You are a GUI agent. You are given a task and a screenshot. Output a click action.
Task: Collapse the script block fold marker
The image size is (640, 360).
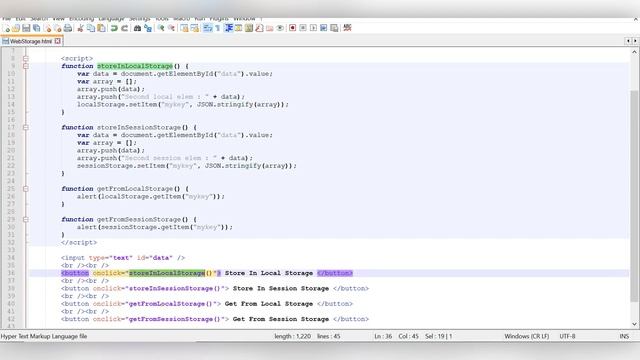click(26, 58)
